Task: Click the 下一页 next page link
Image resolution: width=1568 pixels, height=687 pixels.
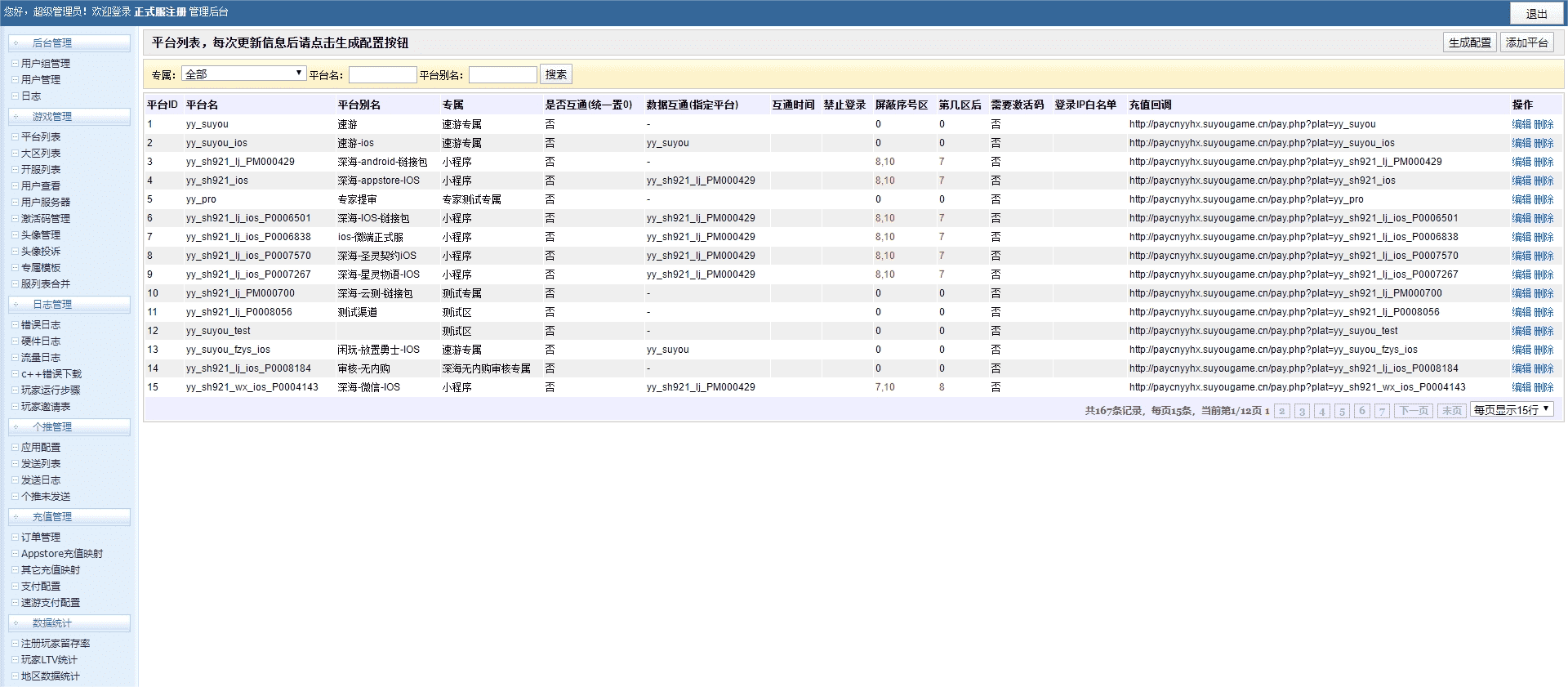Action: pos(1414,411)
